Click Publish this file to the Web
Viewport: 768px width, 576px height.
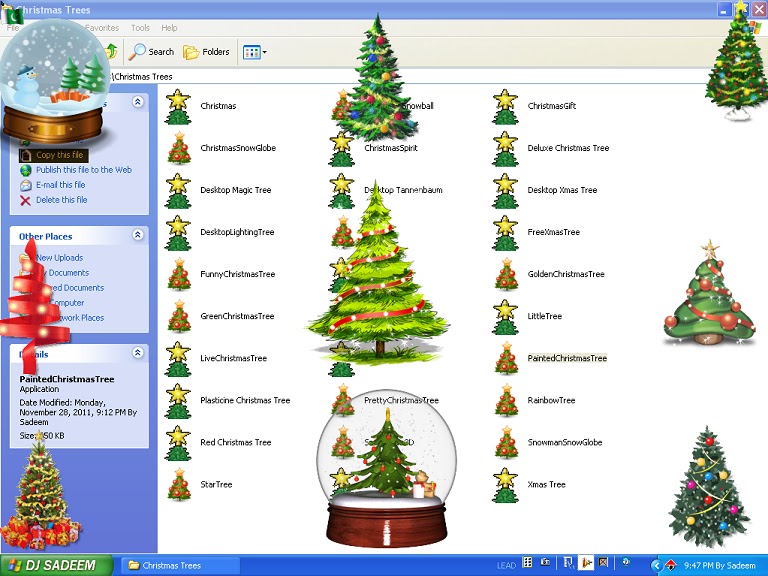[84, 170]
